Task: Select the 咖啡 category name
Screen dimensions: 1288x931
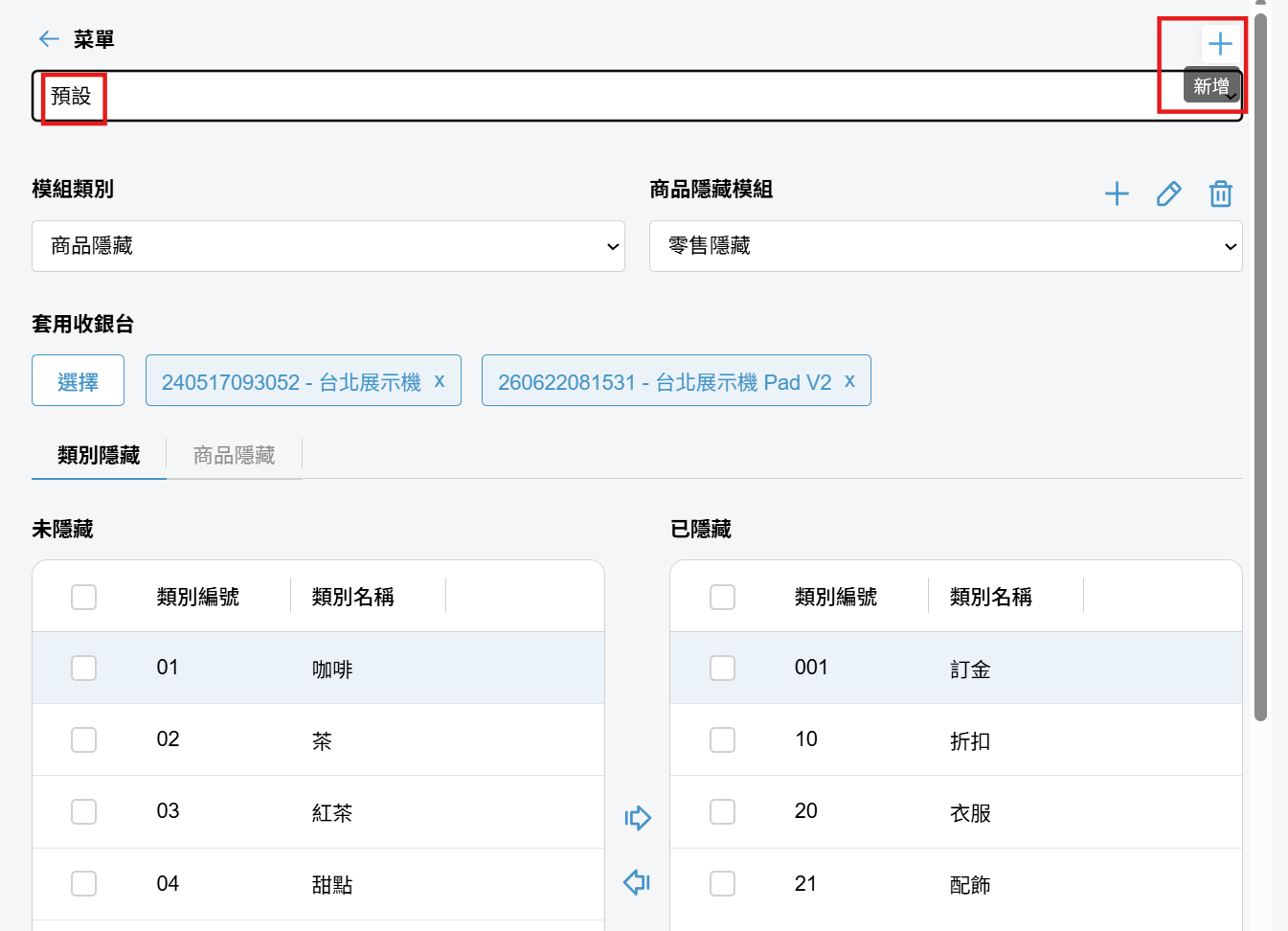Action: pos(332,670)
